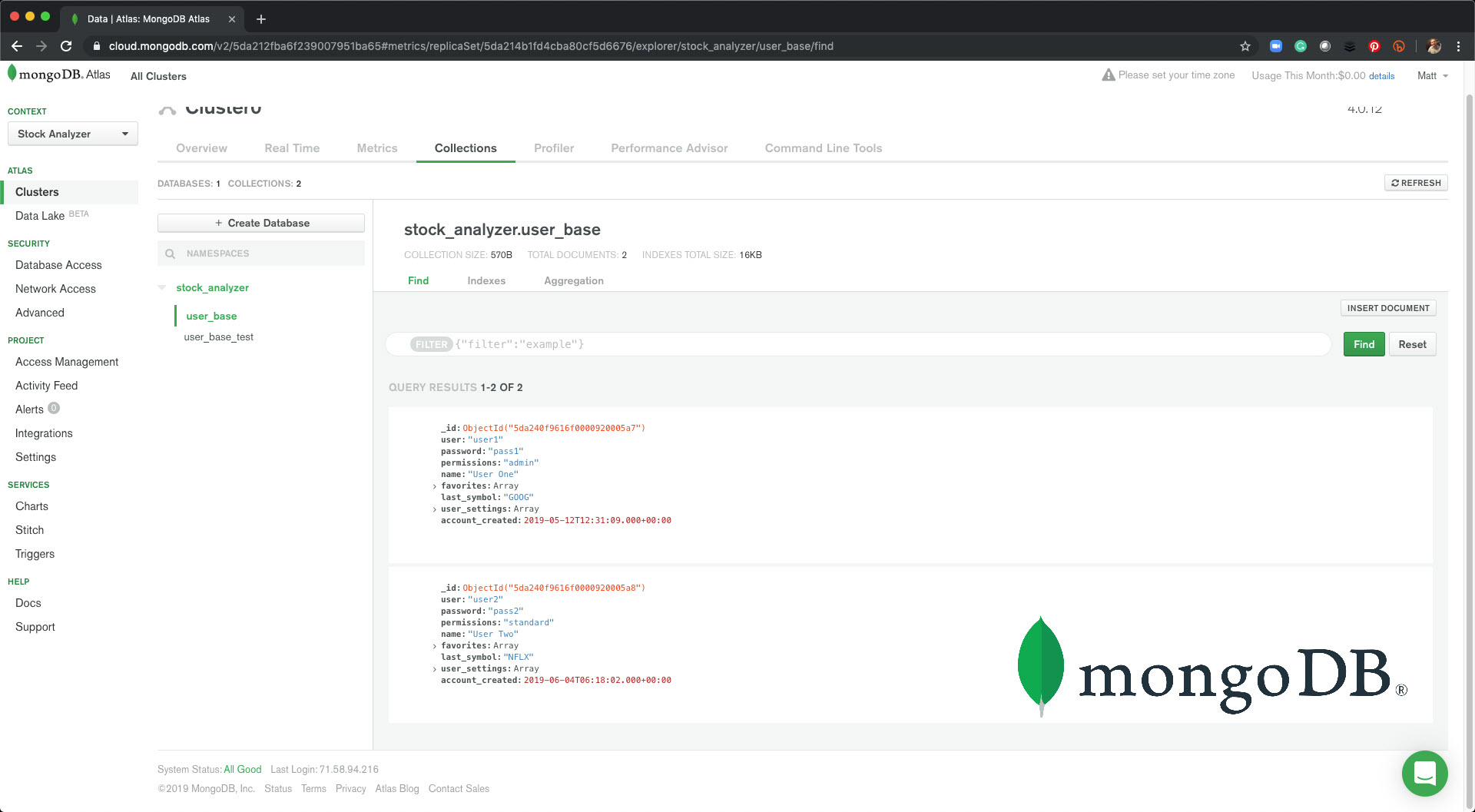The image size is (1475, 812).
Task: Reset the filter query
Action: [1412, 344]
